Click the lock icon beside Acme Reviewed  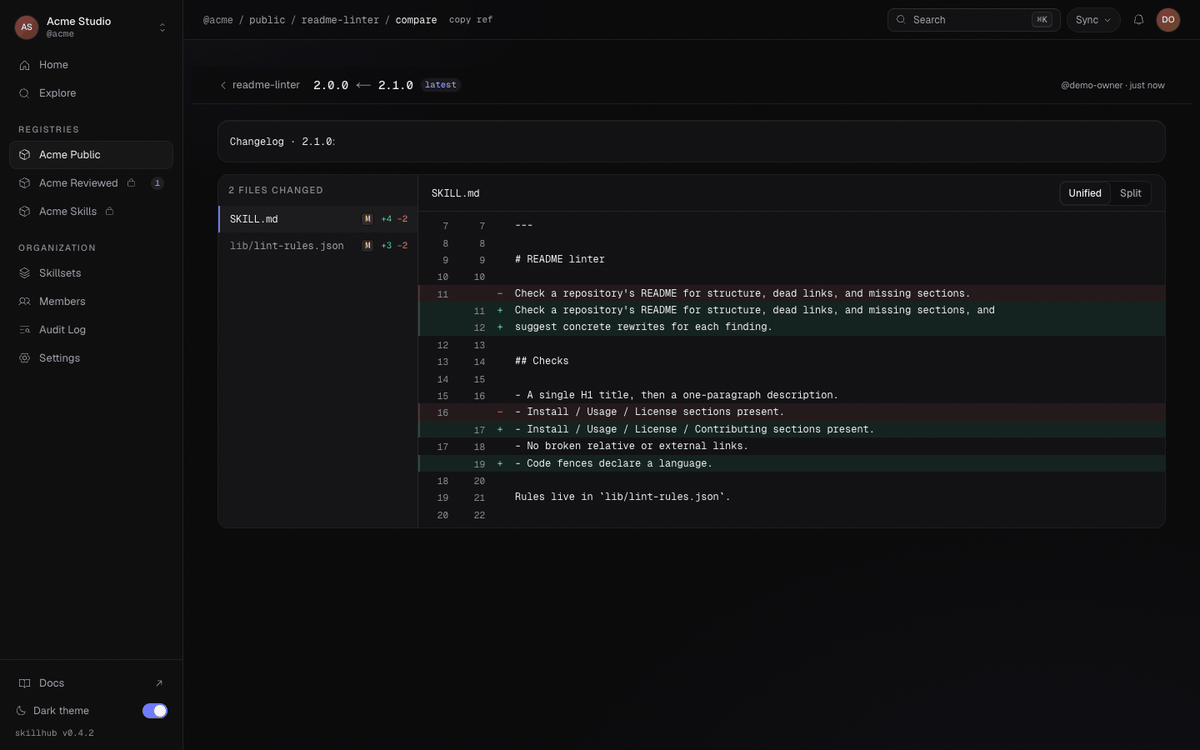[x=131, y=183]
